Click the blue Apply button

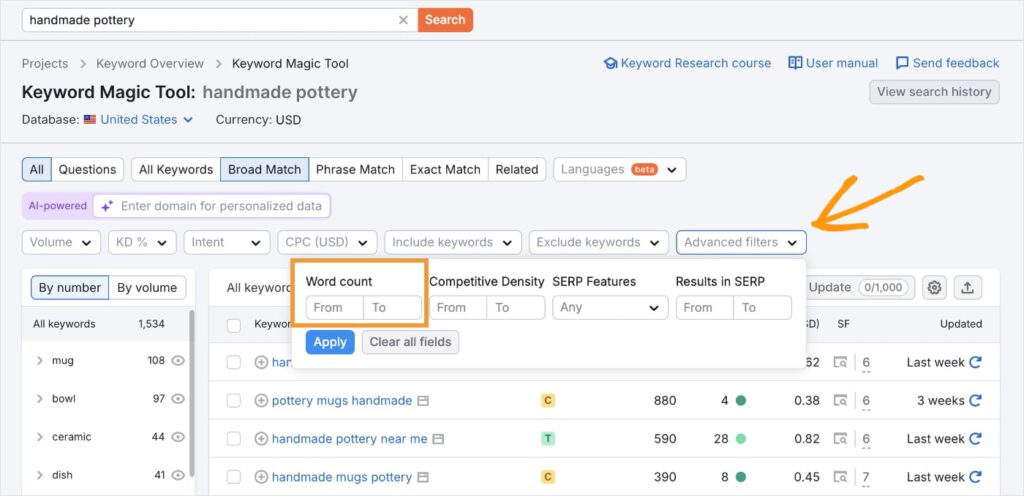click(x=330, y=342)
